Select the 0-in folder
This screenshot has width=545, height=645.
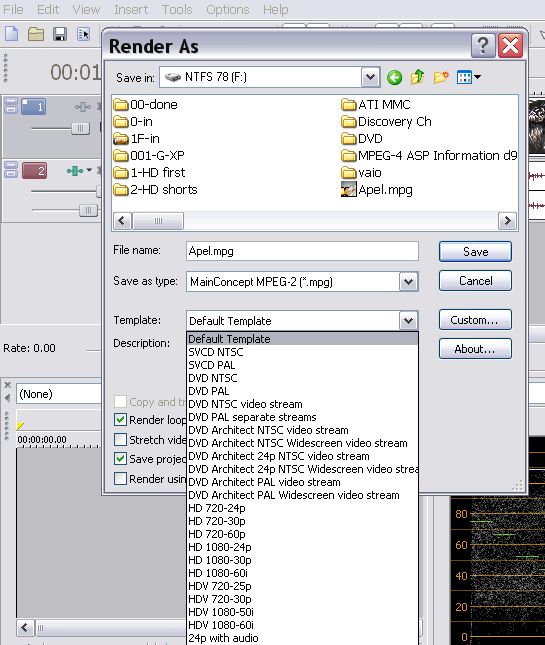click(x=133, y=122)
